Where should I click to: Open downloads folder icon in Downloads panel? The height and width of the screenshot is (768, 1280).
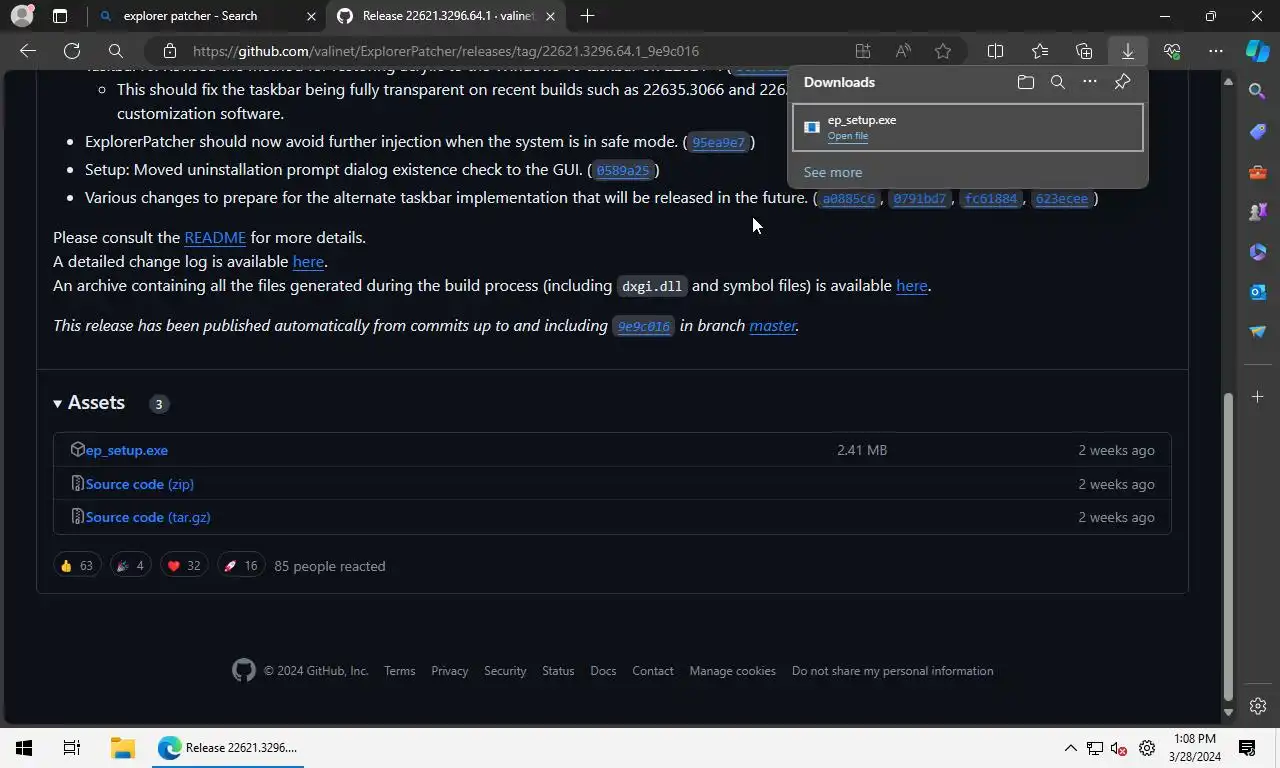[1026, 82]
